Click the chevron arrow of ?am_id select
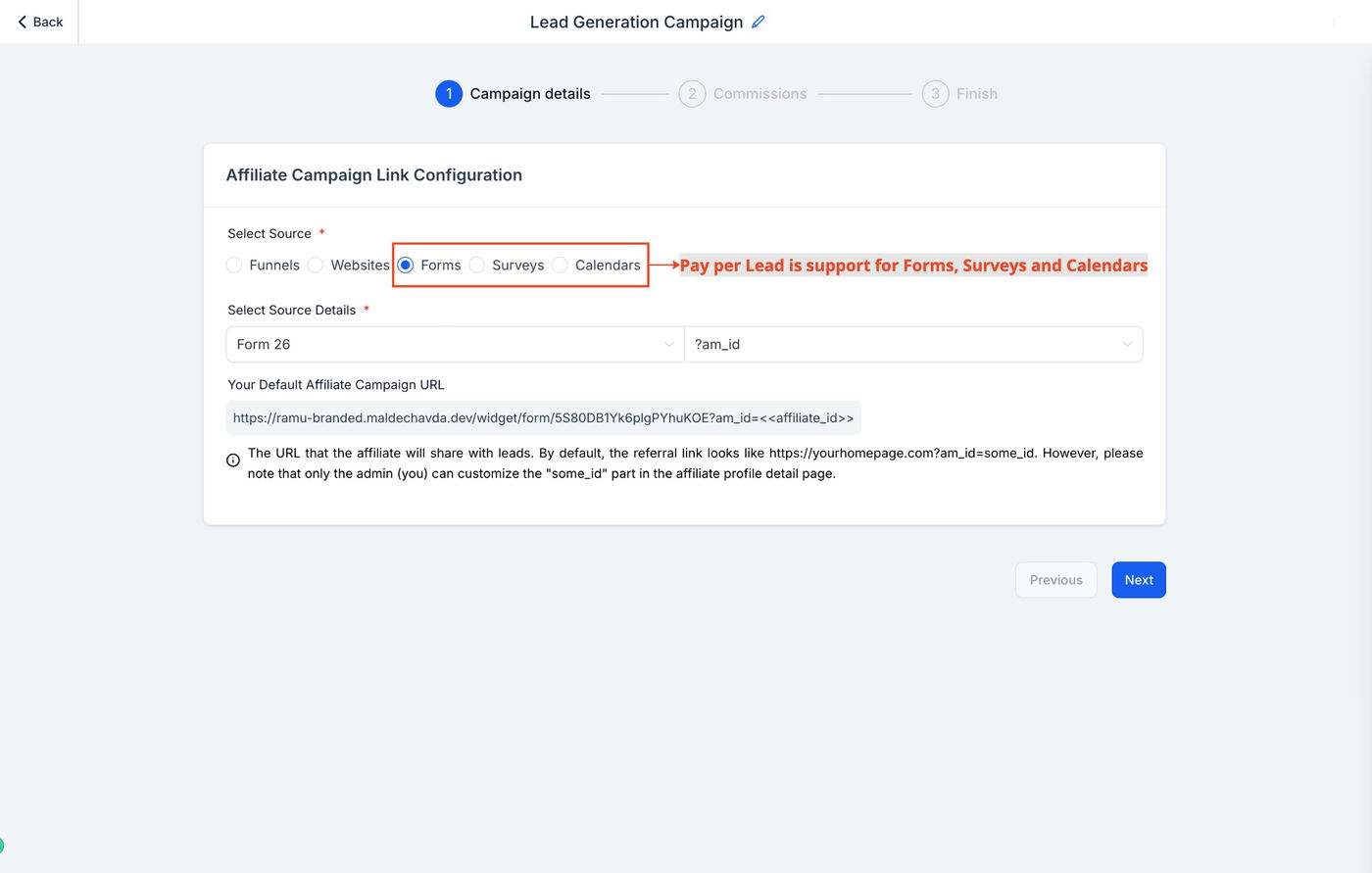 (x=1127, y=344)
